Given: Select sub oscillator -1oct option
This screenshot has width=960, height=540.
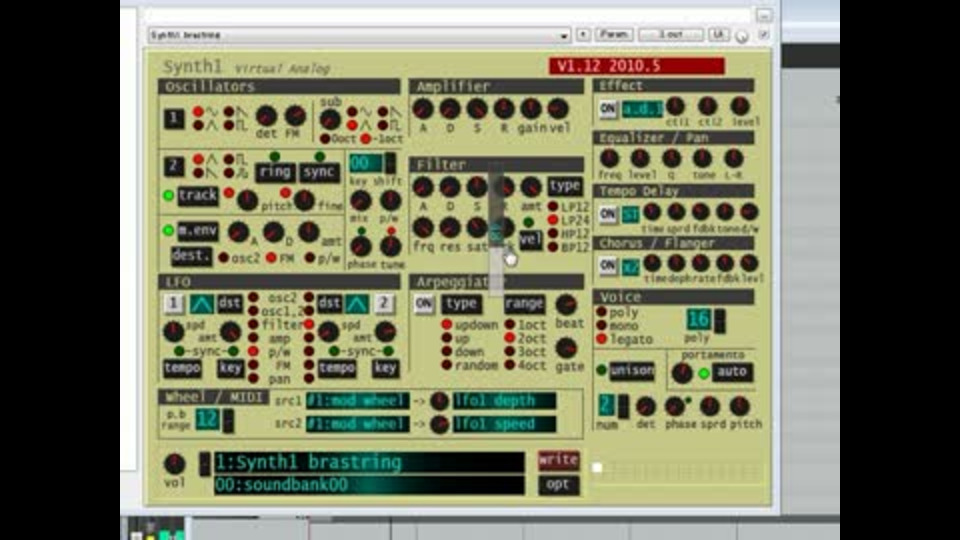Looking at the screenshot, I should click(366, 139).
